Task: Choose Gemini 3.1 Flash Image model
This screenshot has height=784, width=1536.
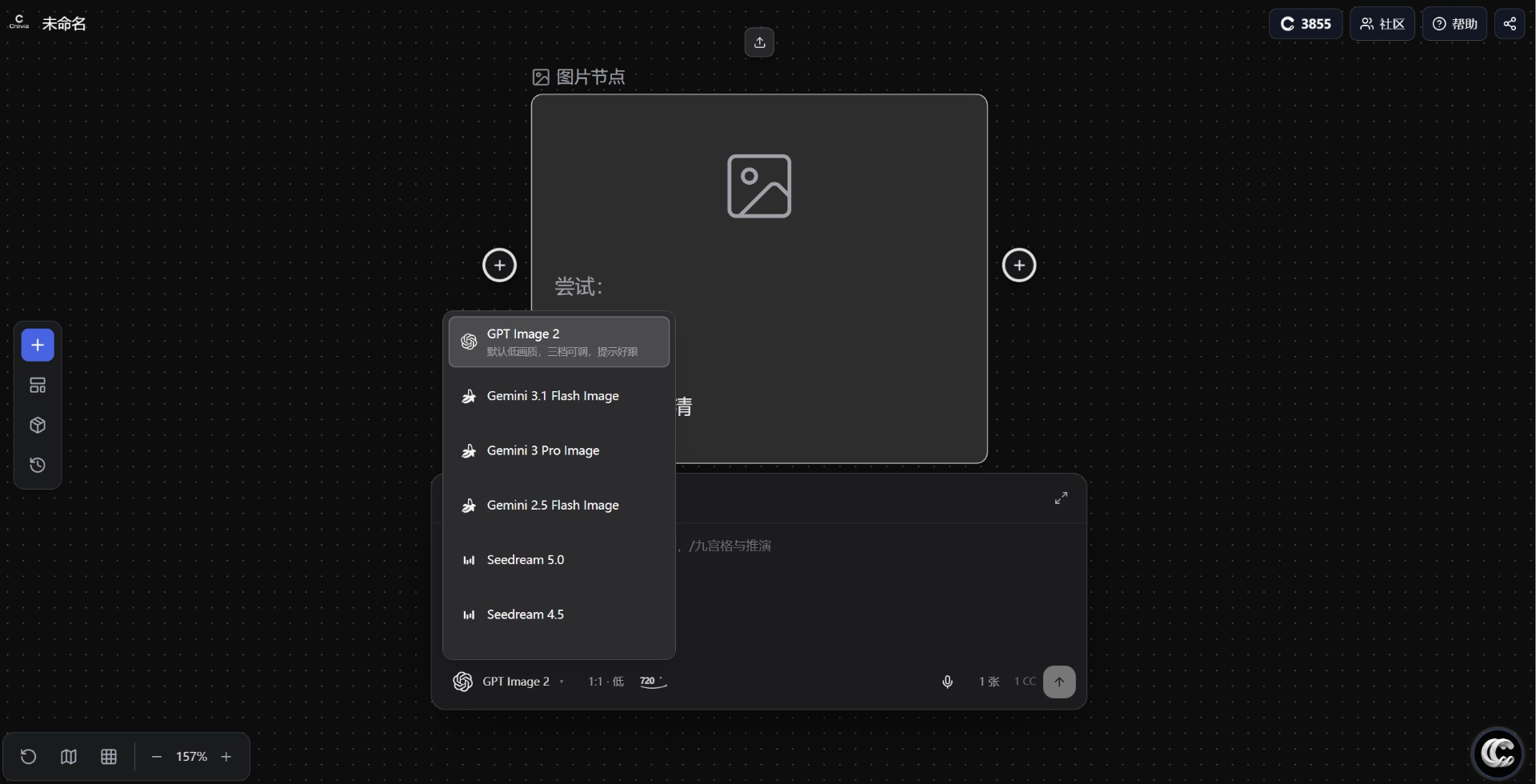Action: [x=559, y=396]
